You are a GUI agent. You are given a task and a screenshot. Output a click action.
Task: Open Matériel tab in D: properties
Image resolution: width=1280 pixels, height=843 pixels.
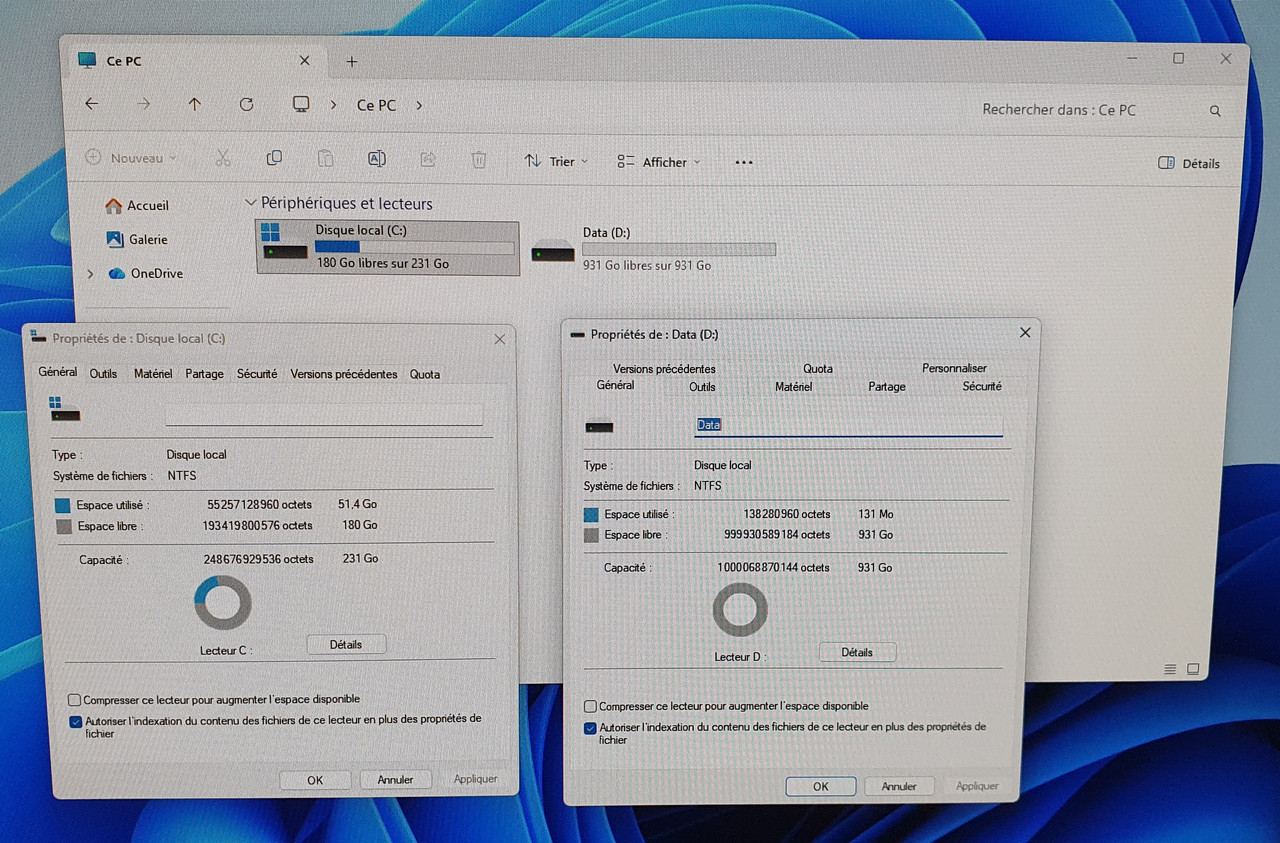(793, 386)
